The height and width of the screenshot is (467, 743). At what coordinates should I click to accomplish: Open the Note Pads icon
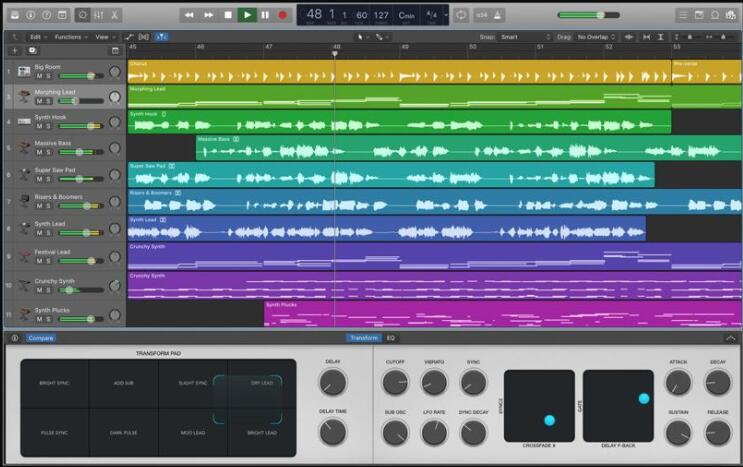(x=699, y=15)
